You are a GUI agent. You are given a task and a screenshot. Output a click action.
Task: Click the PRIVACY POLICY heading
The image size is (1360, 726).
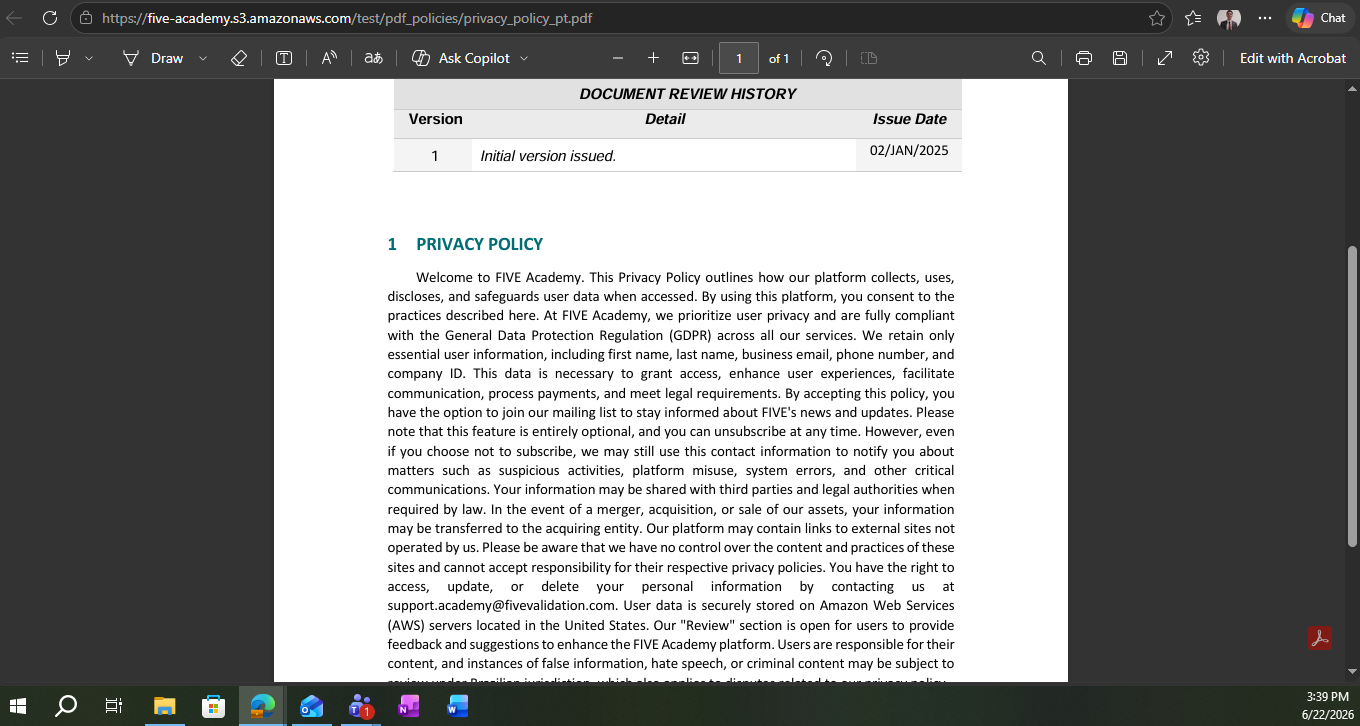pos(479,244)
